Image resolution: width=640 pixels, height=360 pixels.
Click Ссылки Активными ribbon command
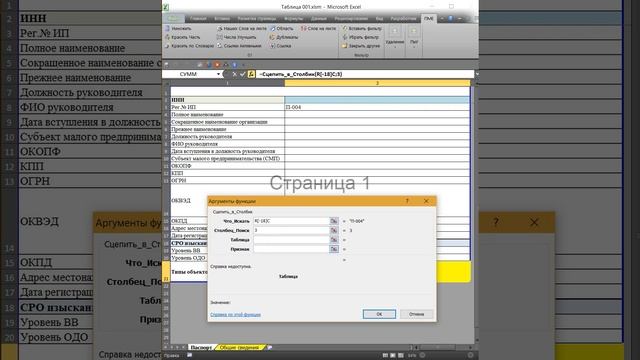tap(239, 46)
